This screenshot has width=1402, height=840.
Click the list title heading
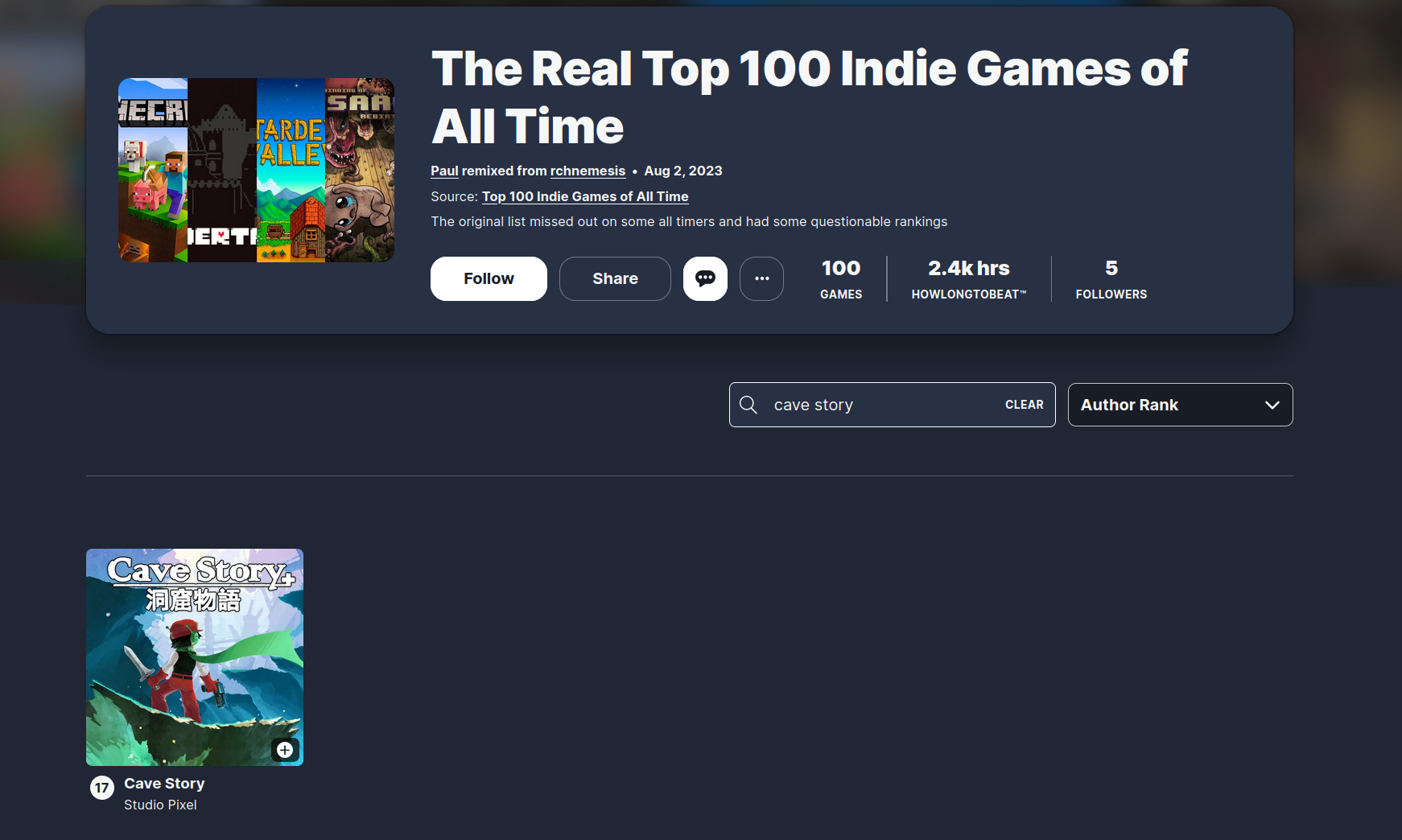tap(809, 97)
